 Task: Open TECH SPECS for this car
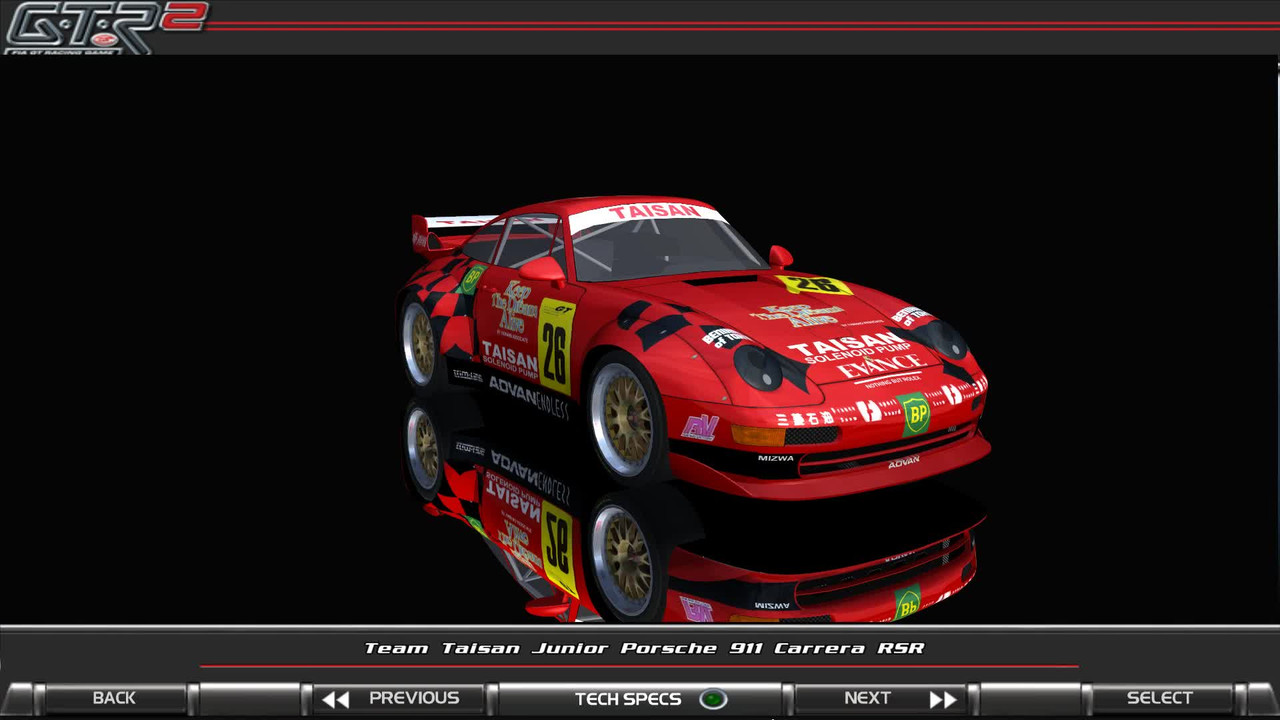click(x=640, y=698)
